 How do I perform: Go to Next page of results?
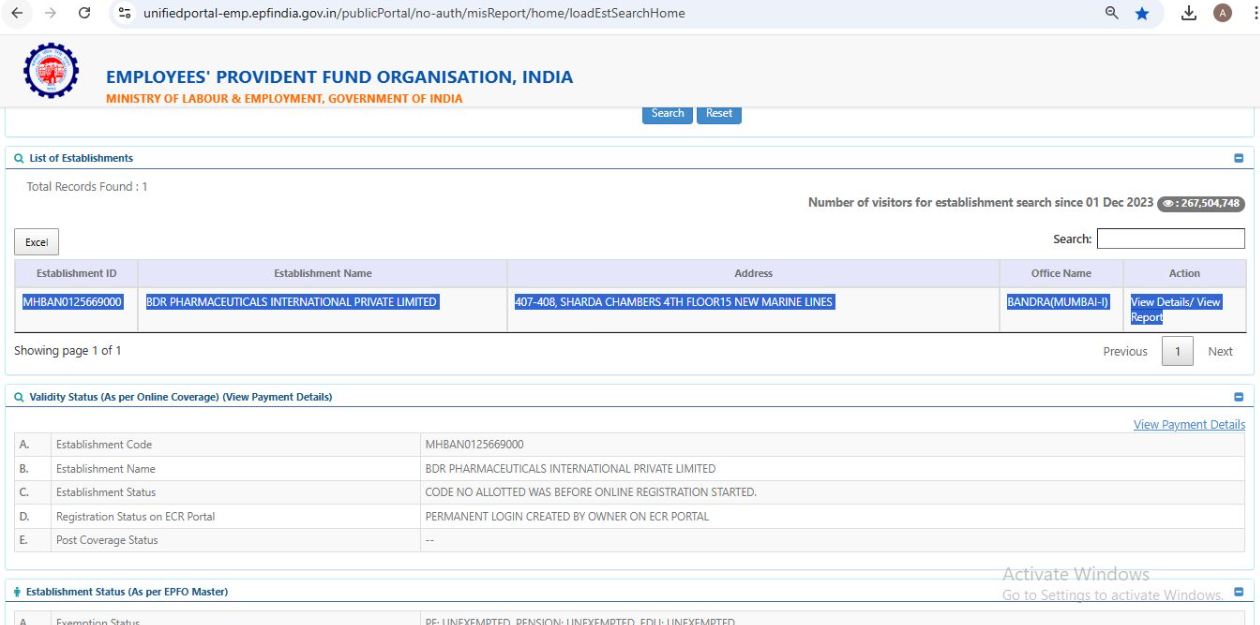pos(1220,351)
